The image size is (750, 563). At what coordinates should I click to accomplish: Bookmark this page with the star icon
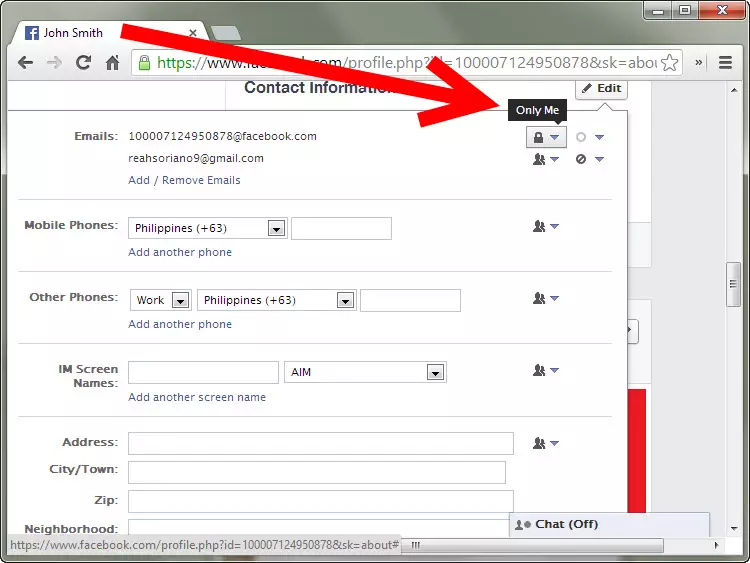669,63
